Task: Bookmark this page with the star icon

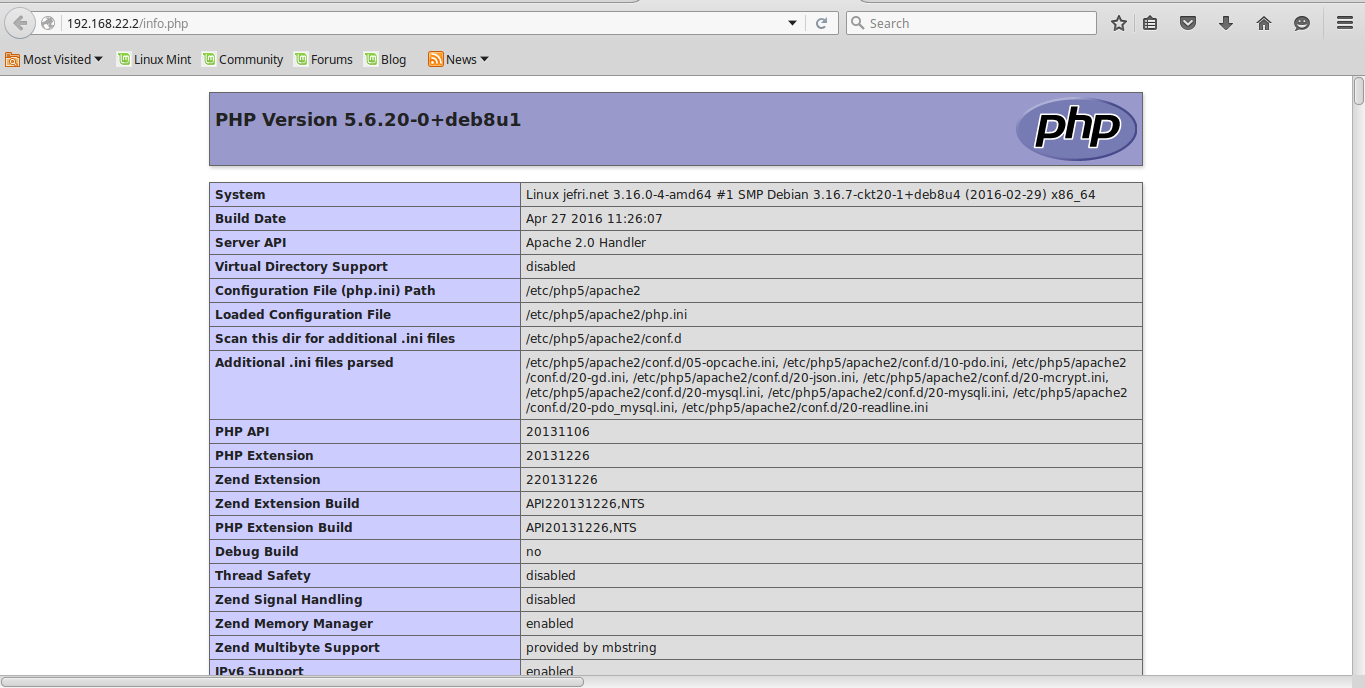Action: [x=1119, y=23]
